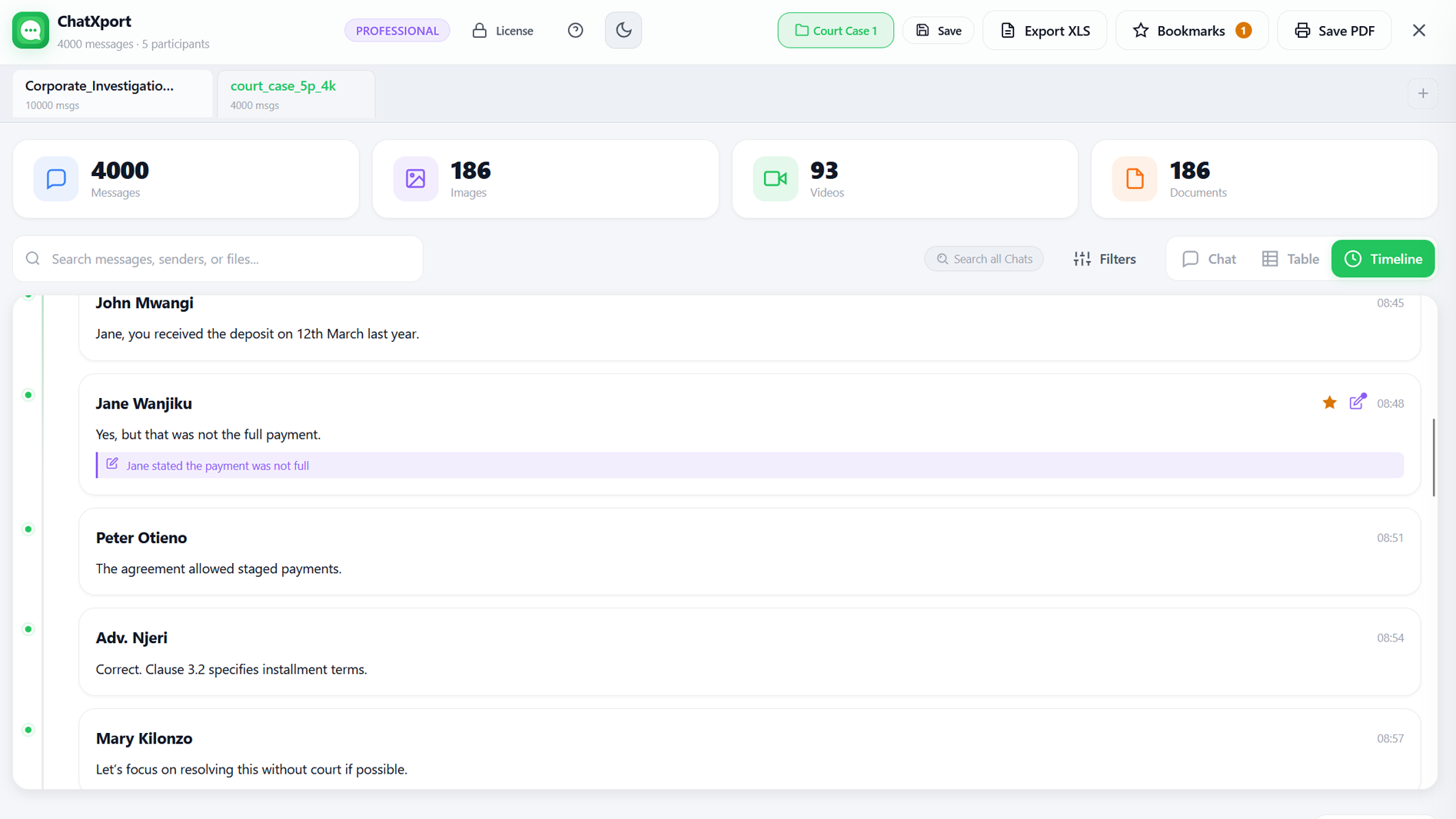Toggle dark mode with the moon icon
The image size is (1456, 819).
[x=623, y=31]
